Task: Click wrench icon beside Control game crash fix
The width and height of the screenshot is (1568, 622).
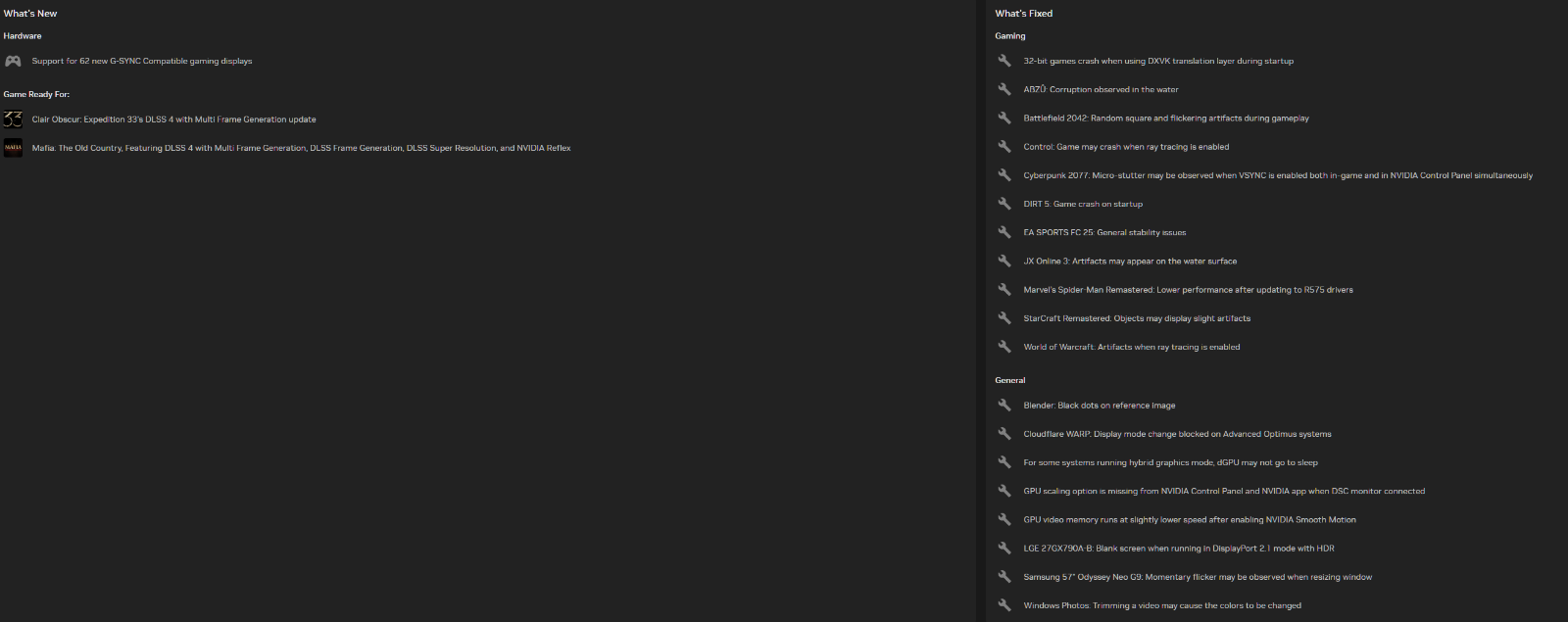Action: pos(1004,147)
